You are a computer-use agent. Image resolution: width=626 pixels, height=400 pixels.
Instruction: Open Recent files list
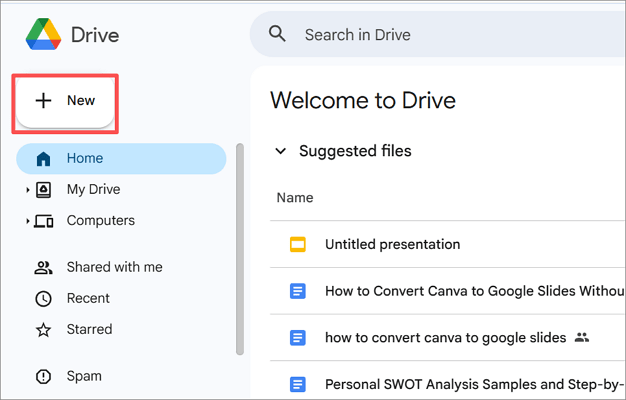click(x=88, y=298)
